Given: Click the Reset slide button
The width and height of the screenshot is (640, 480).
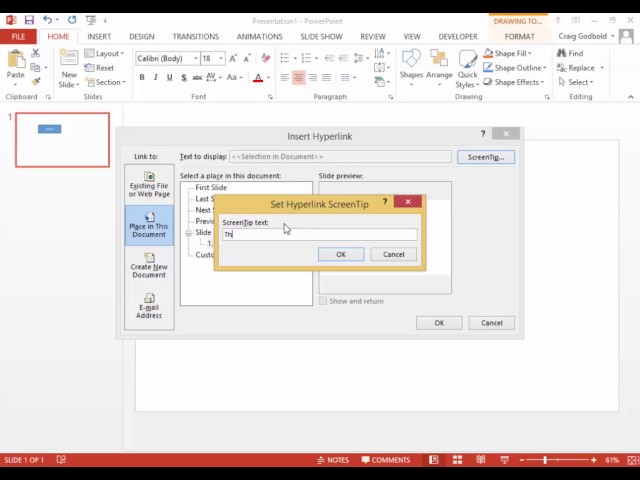Looking at the screenshot, I should click(99, 68).
